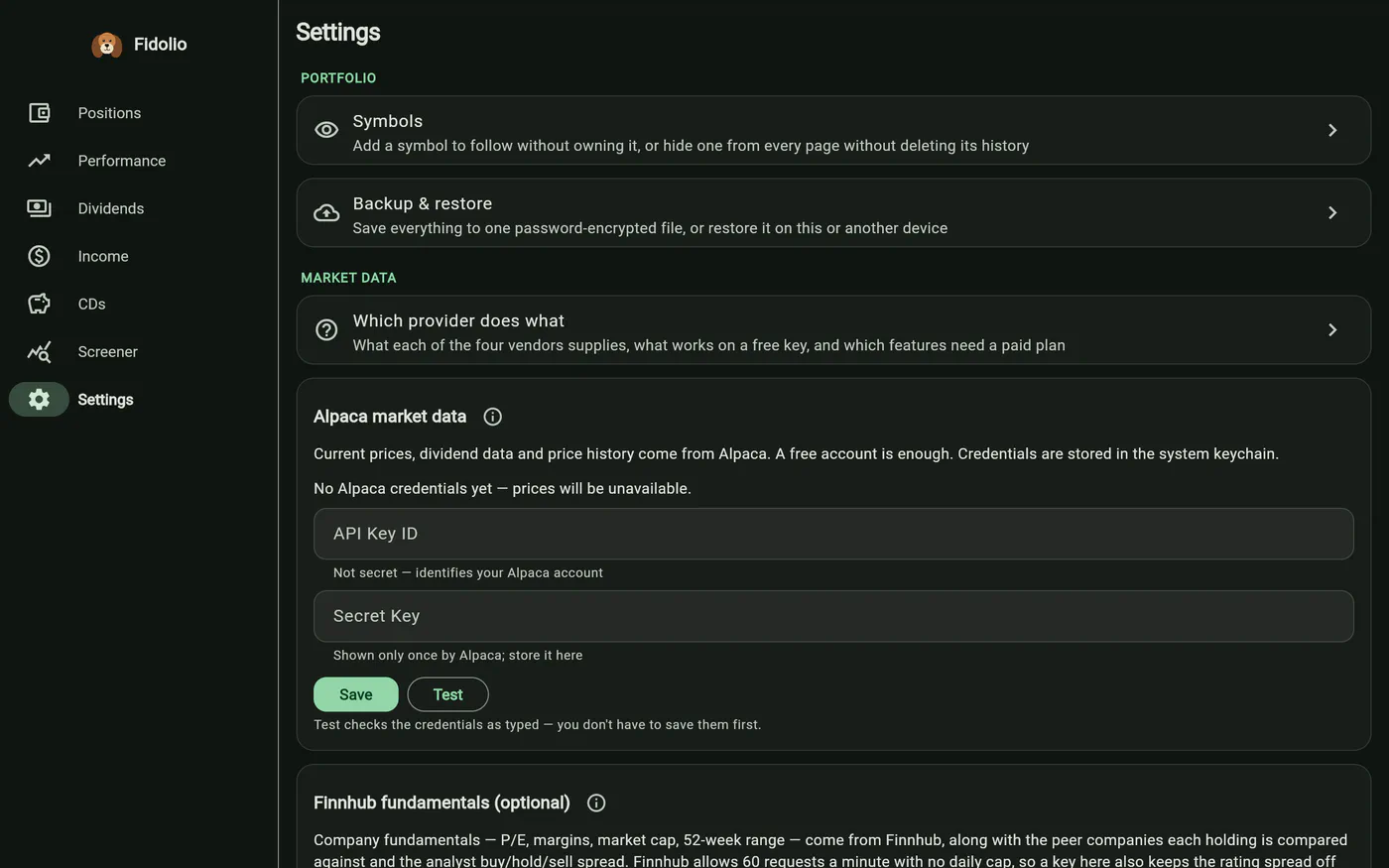Open info icon next to Finnhub fundamentals
The height and width of the screenshot is (868, 1389).
596,803
